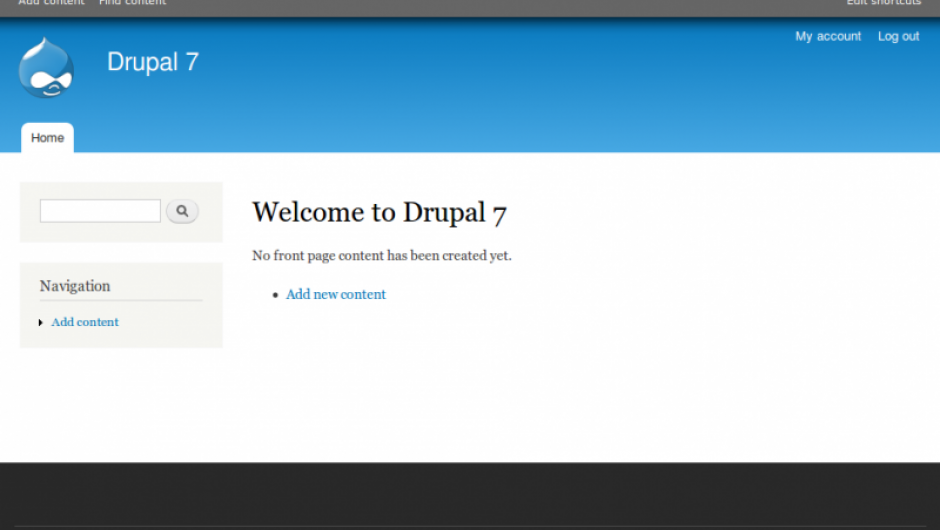The image size is (940, 530).
Task: Open Edit shortcuts link
Action: (884, 2)
